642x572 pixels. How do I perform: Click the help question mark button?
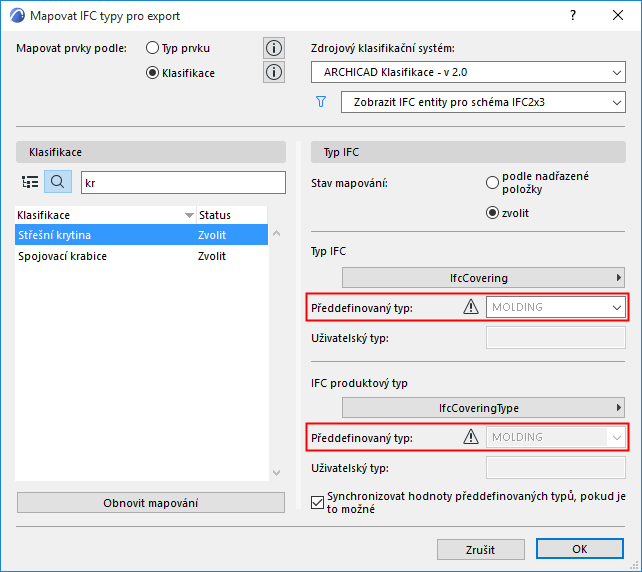point(573,16)
